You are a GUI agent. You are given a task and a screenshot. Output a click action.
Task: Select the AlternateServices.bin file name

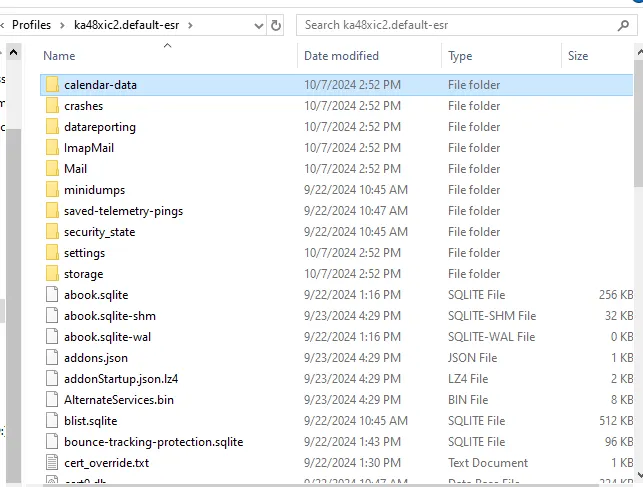pyautogui.click(x=119, y=400)
